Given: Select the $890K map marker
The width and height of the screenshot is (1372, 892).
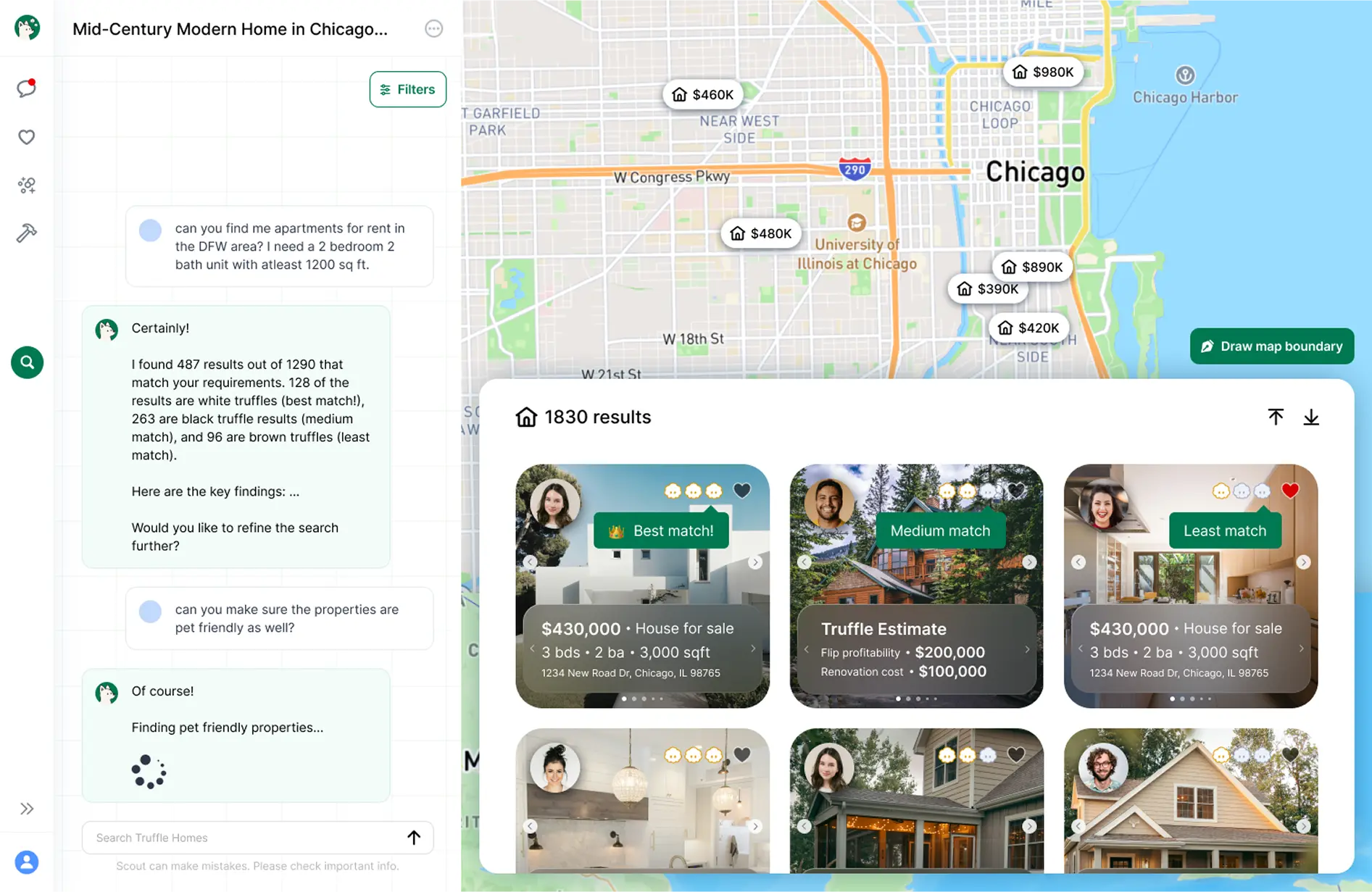Looking at the screenshot, I should pos(1032,267).
